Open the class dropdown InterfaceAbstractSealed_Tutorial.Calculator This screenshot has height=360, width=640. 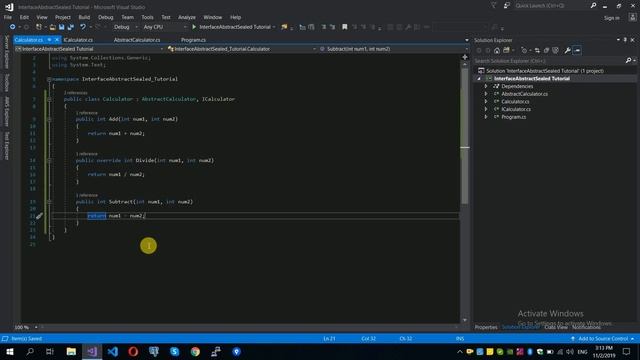pyautogui.click(x=242, y=49)
